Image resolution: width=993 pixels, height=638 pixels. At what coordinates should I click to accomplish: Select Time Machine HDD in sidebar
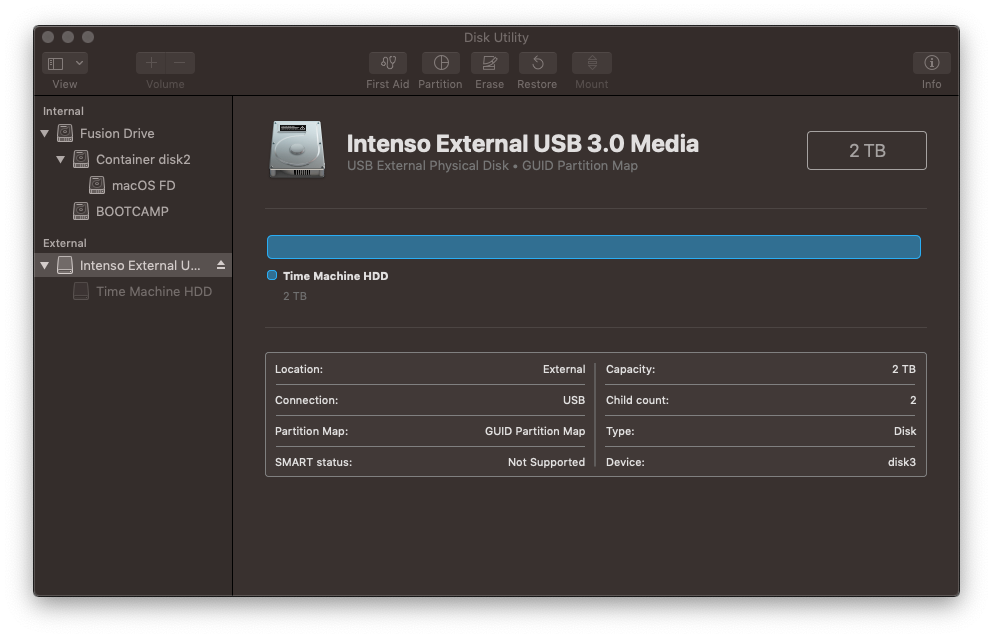point(154,291)
